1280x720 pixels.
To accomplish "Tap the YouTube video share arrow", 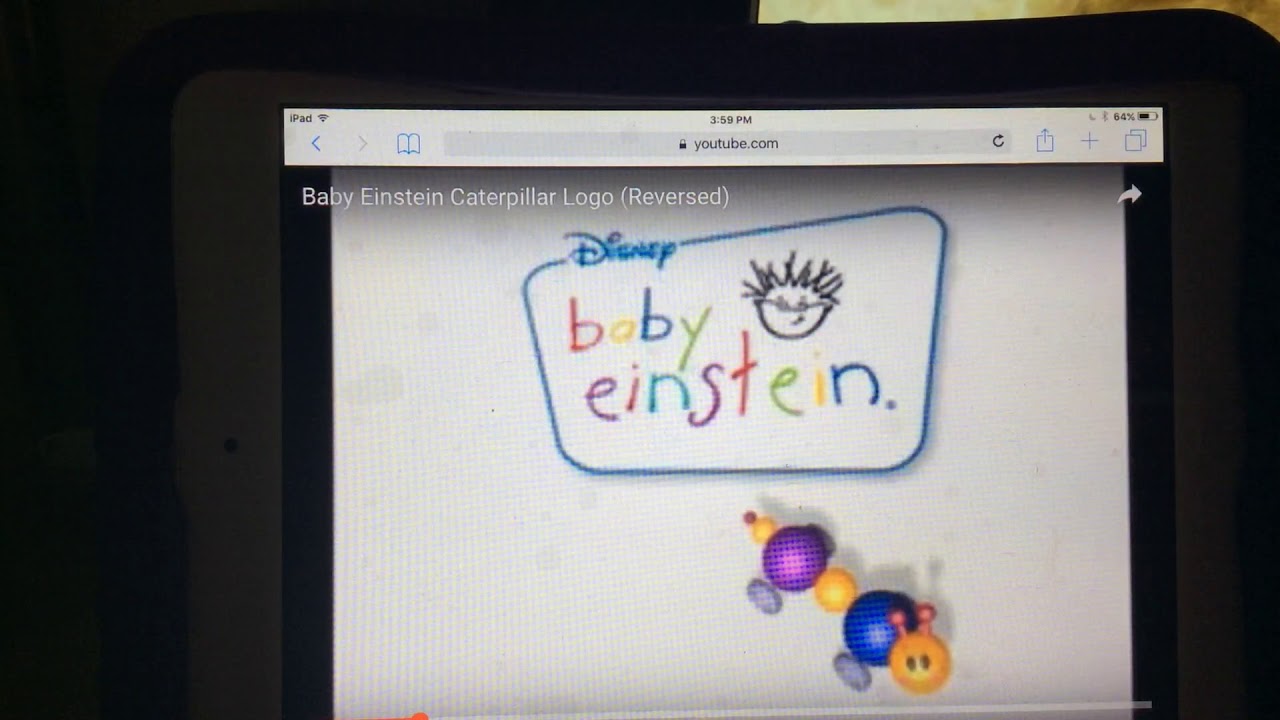I will pos(1129,196).
